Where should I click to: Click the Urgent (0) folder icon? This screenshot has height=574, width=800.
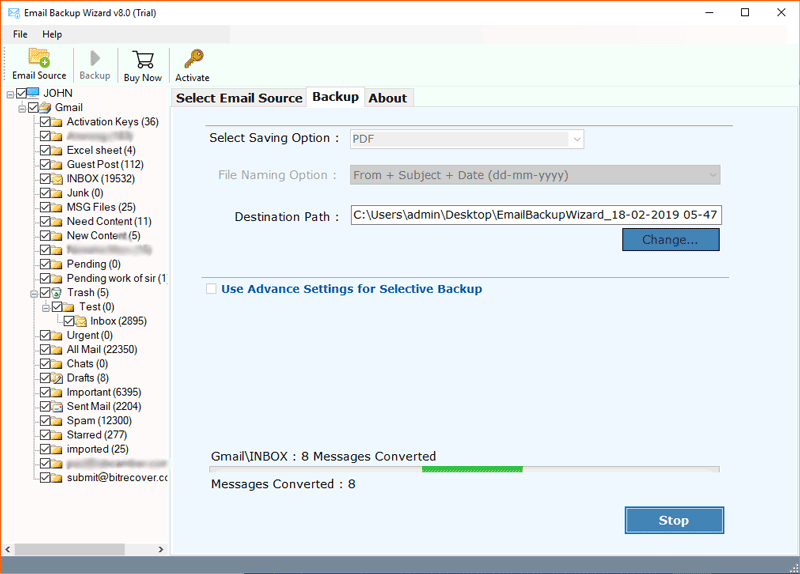click(57, 335)
